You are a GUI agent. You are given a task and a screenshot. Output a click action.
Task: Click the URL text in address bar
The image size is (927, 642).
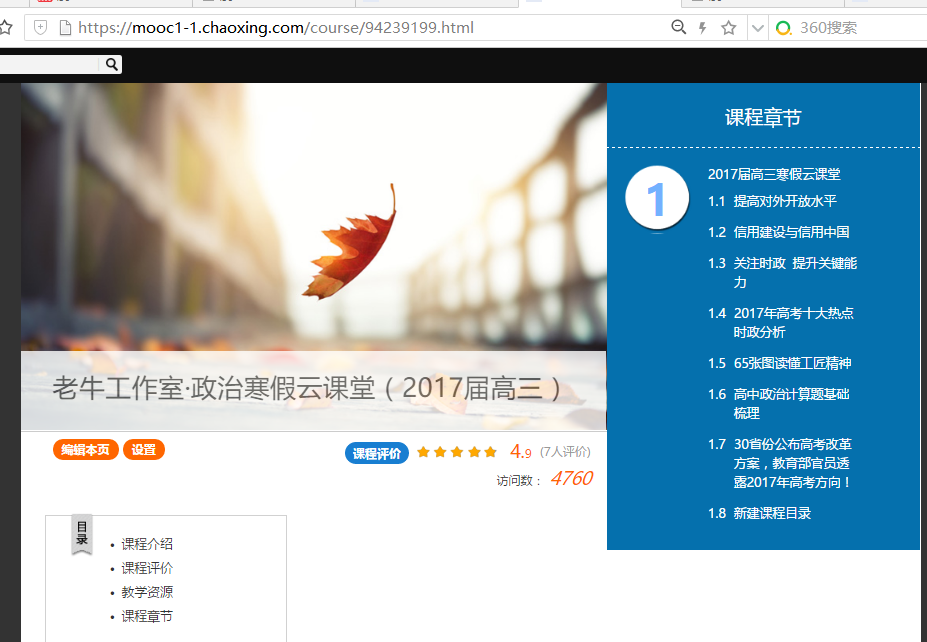(275, 28)
